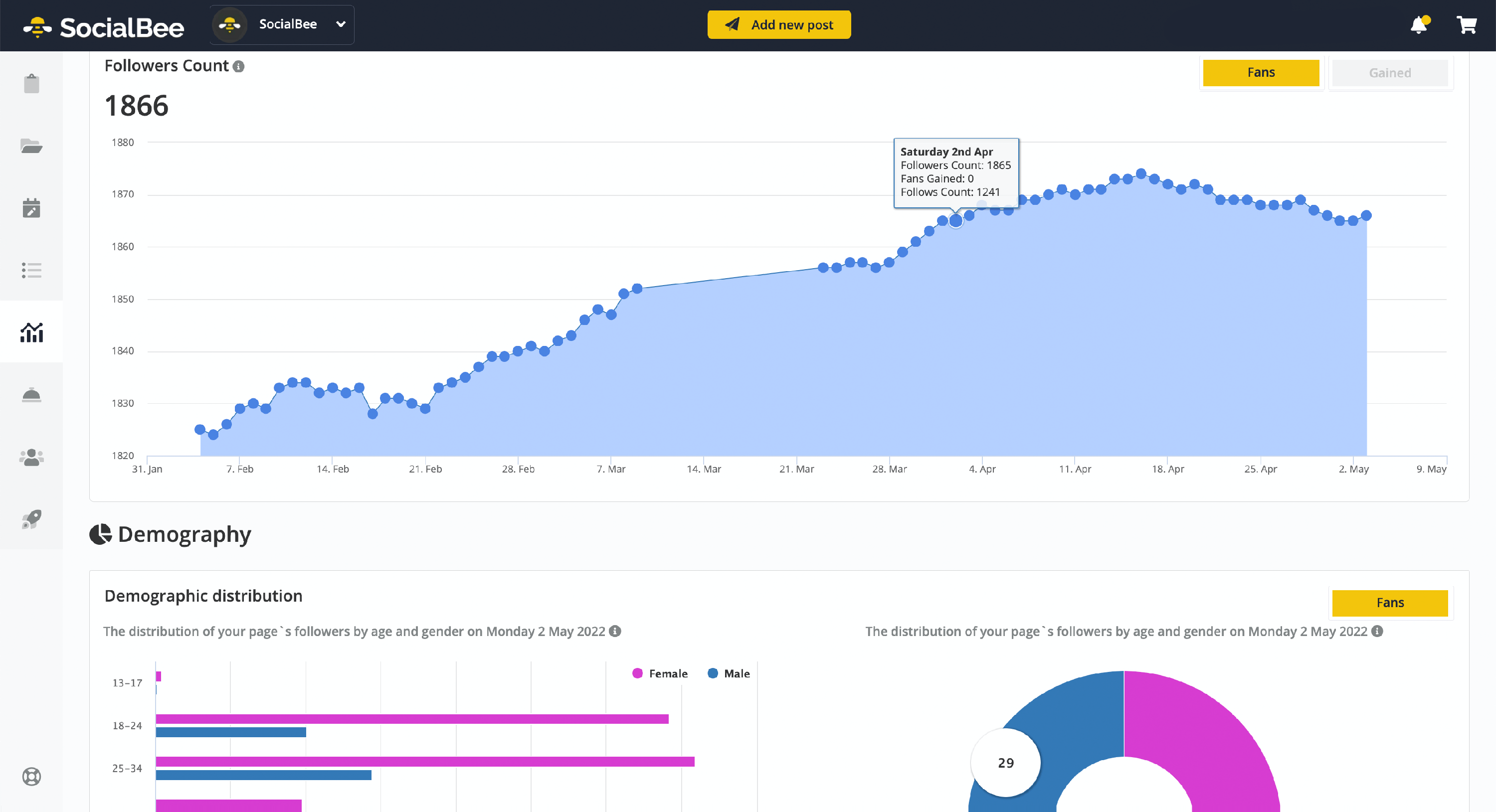The image size is (1496, 812).
Task: Click Fans button in Demographic distribution
Action: 1389,603
